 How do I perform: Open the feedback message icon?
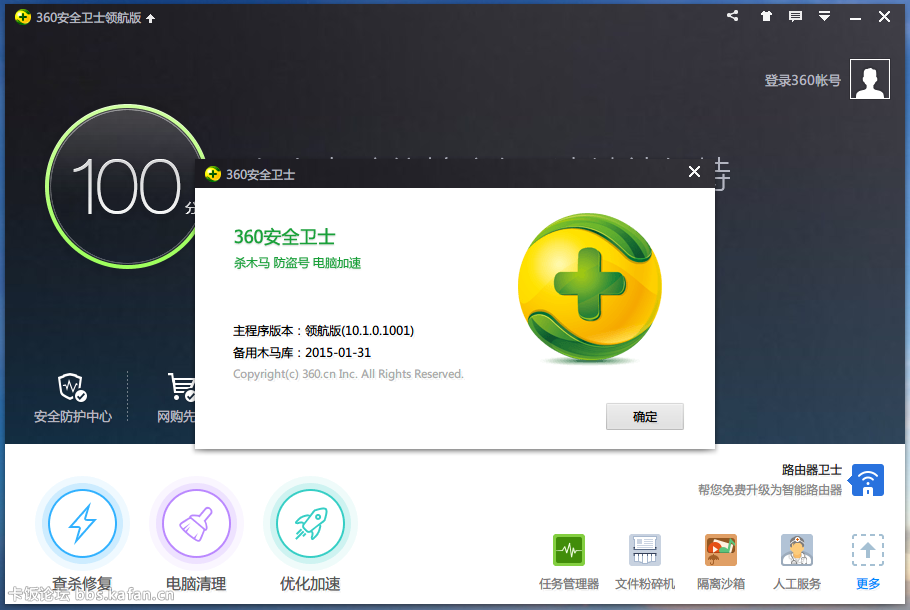(795, 16)
